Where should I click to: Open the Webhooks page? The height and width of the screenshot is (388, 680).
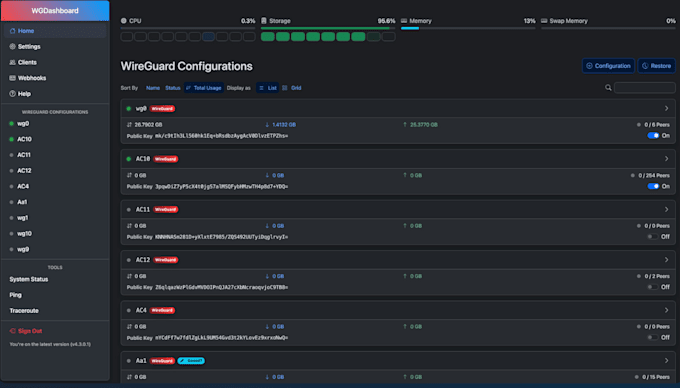point(55,78)
